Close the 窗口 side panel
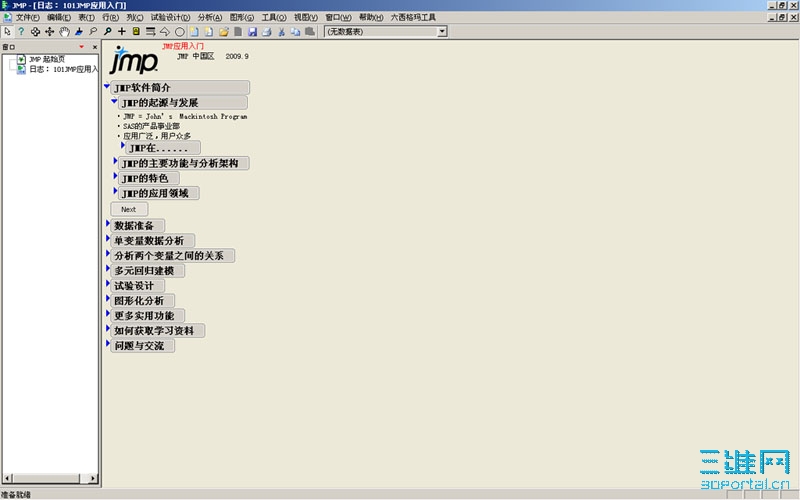 pyautogui.click(x=95, y=47)
